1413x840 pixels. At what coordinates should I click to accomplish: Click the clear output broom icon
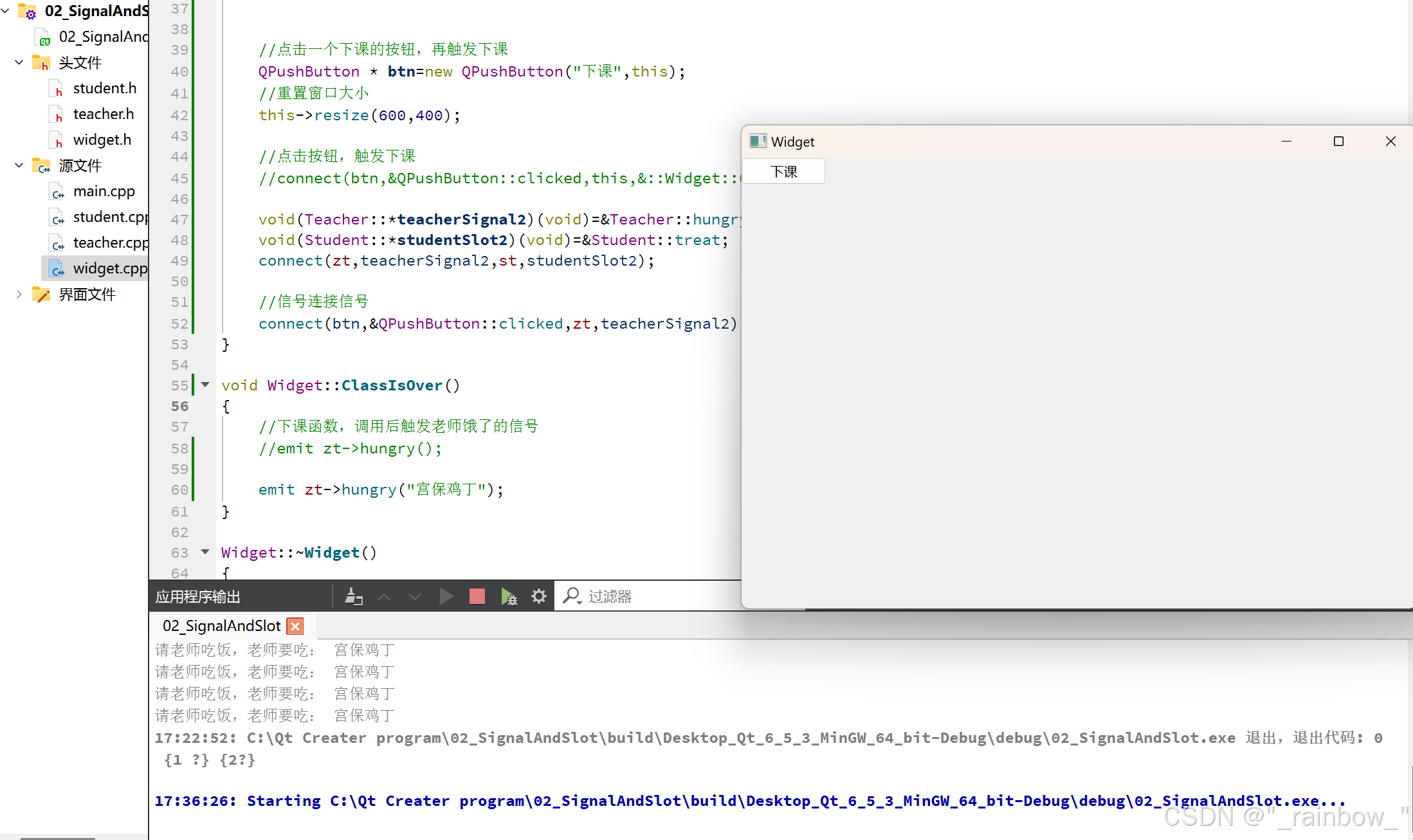pos(354,597)
